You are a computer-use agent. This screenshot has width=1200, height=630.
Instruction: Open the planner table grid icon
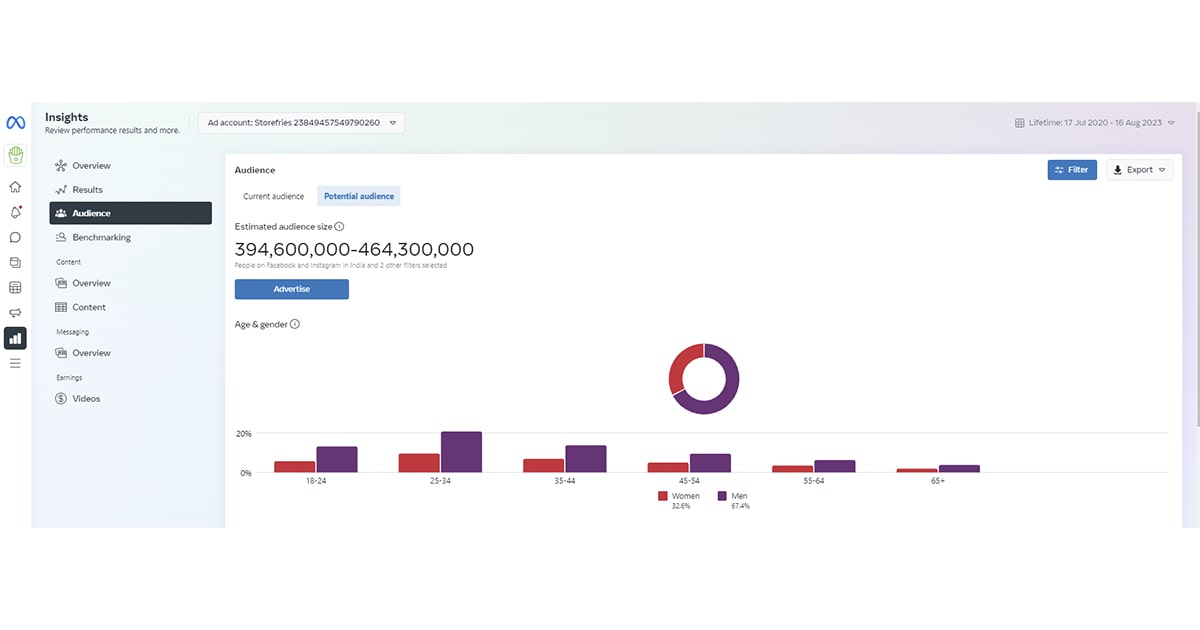tap(15, 288)
